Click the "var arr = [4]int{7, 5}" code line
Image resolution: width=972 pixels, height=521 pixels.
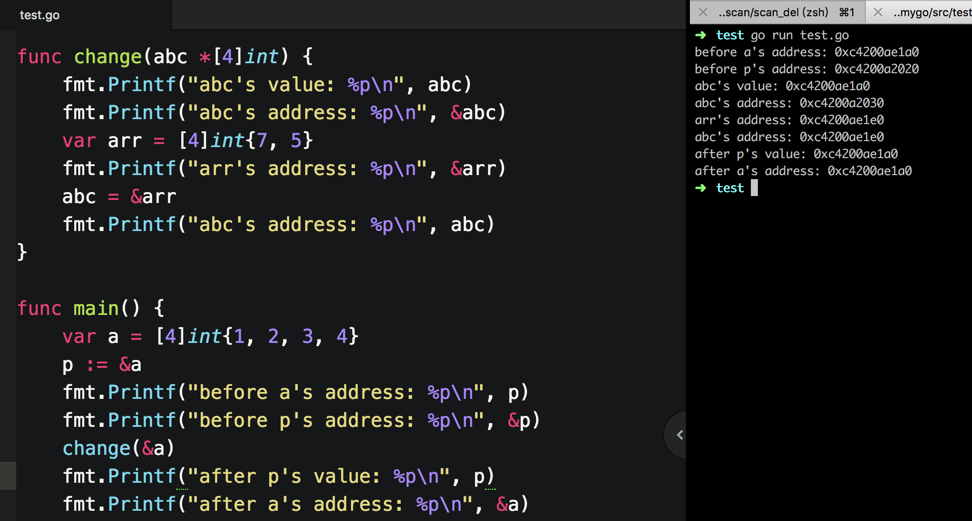(188, 141)
